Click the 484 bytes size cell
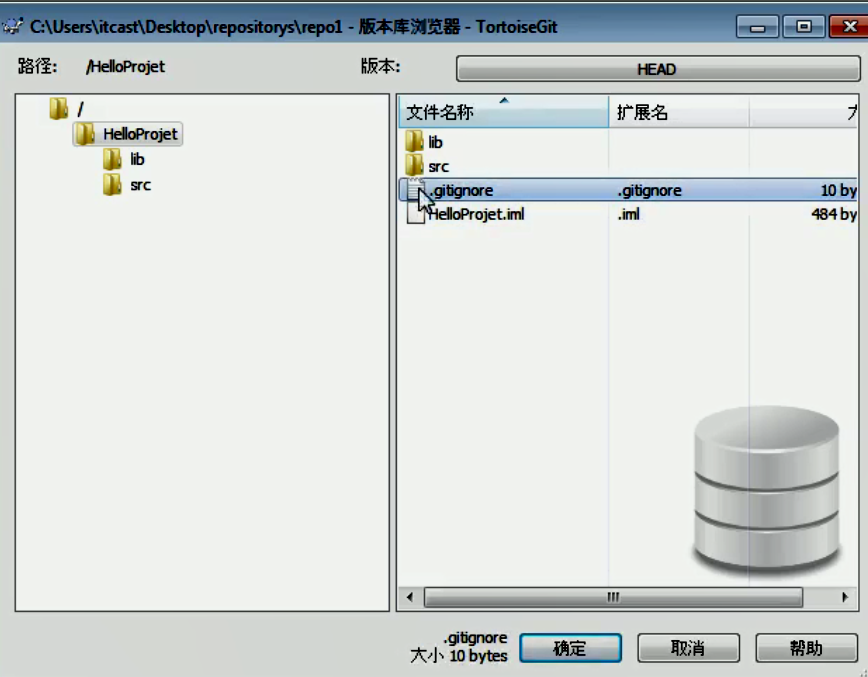This screenshot has height=677, width=868. point(834,214)
